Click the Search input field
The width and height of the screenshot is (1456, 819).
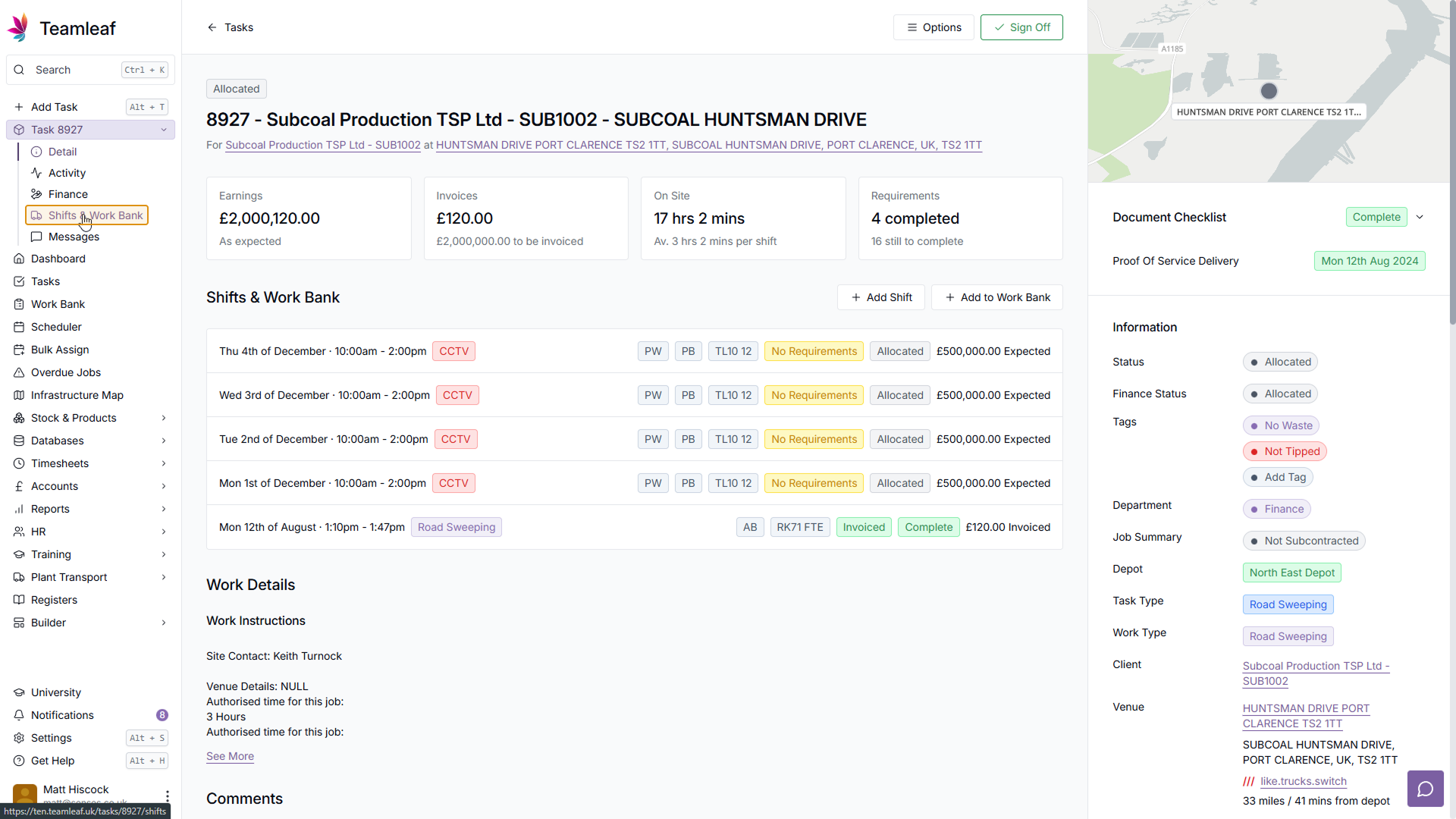click(x=76, y=70)
